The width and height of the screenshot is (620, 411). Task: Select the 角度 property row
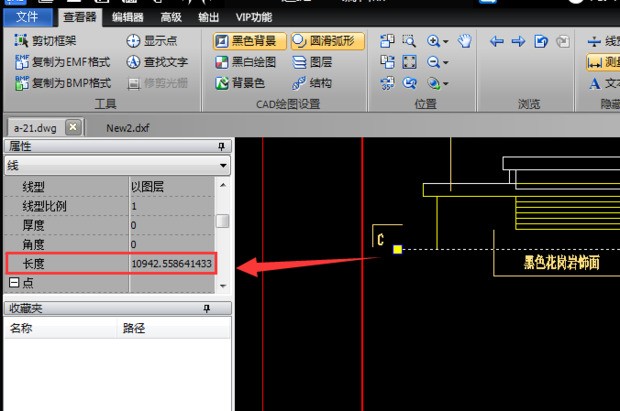(110, 245)
